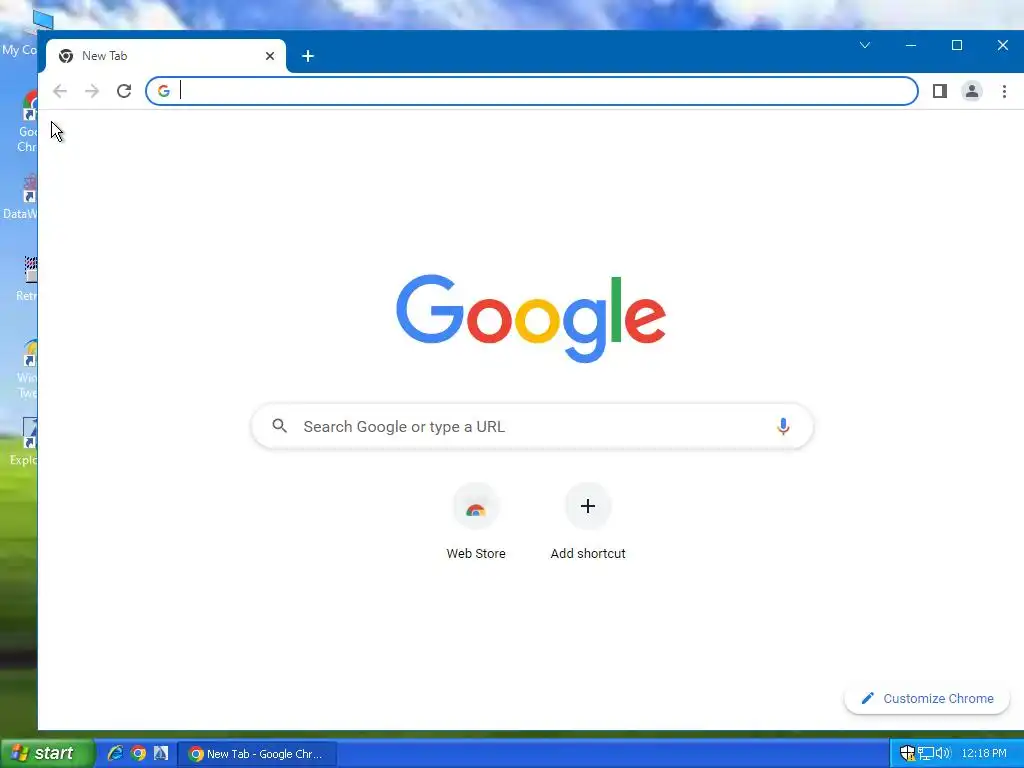The image size is (1024, 768).
Task: Minimize the Chrome window
Action: [911, 45]
